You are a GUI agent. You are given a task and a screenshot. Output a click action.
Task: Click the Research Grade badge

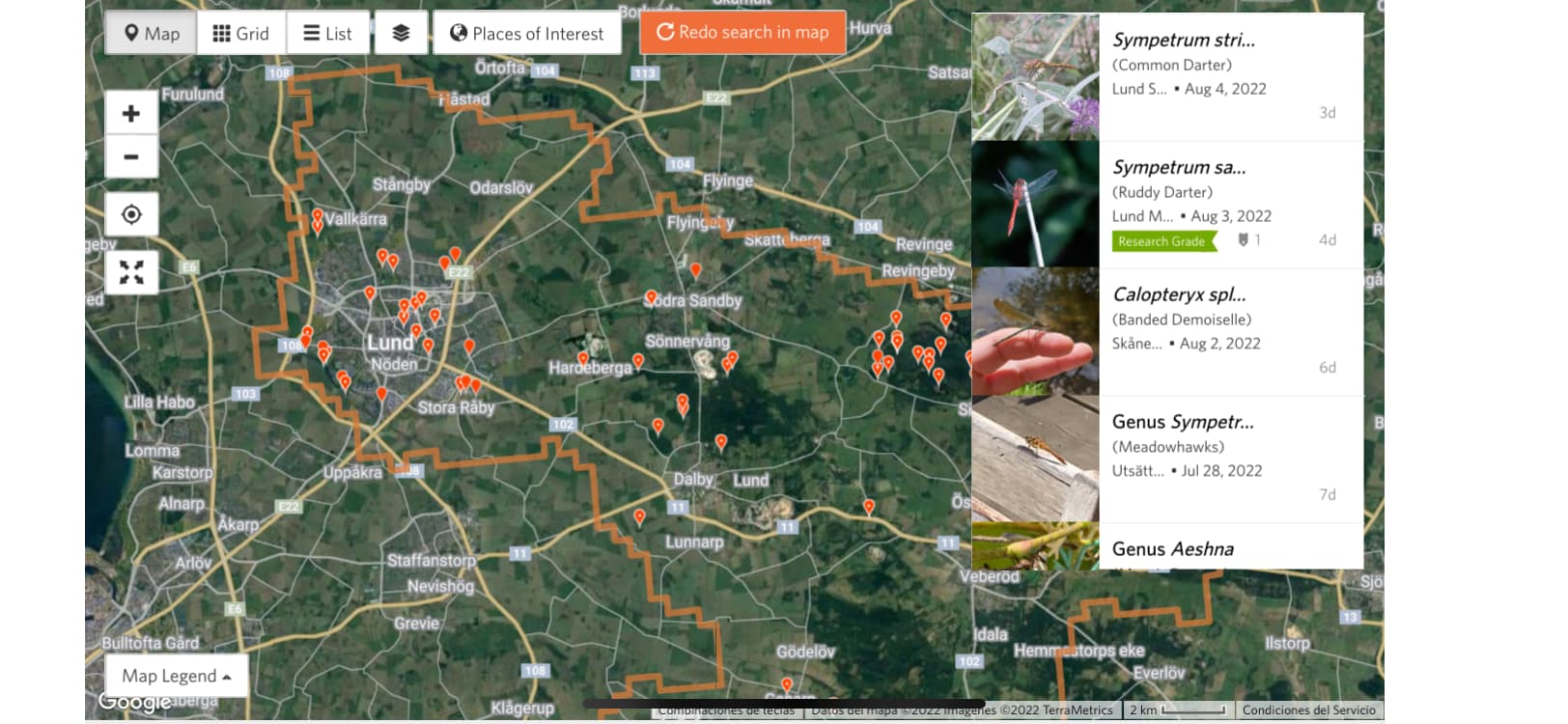[1163, 241]
